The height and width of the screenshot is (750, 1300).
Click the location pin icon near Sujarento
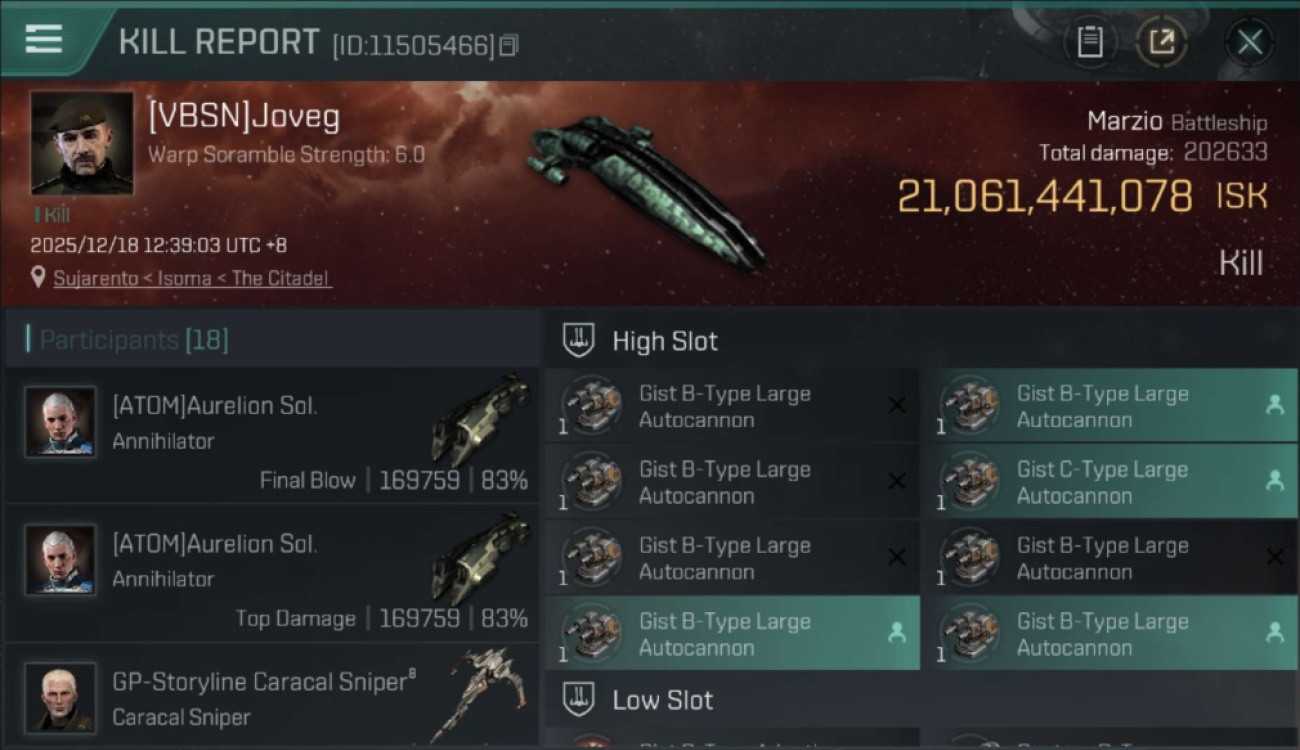tap(38, 278)
